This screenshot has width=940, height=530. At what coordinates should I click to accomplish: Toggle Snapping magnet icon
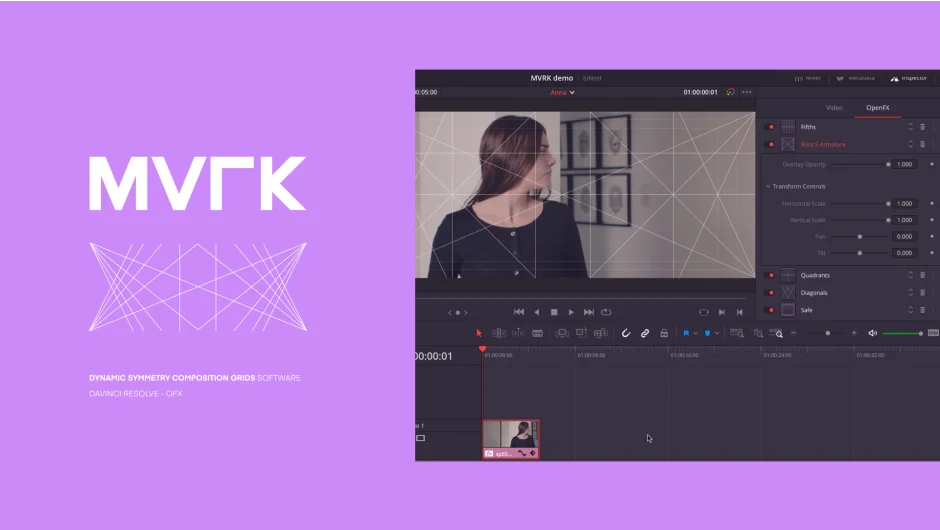click(626, 333)
